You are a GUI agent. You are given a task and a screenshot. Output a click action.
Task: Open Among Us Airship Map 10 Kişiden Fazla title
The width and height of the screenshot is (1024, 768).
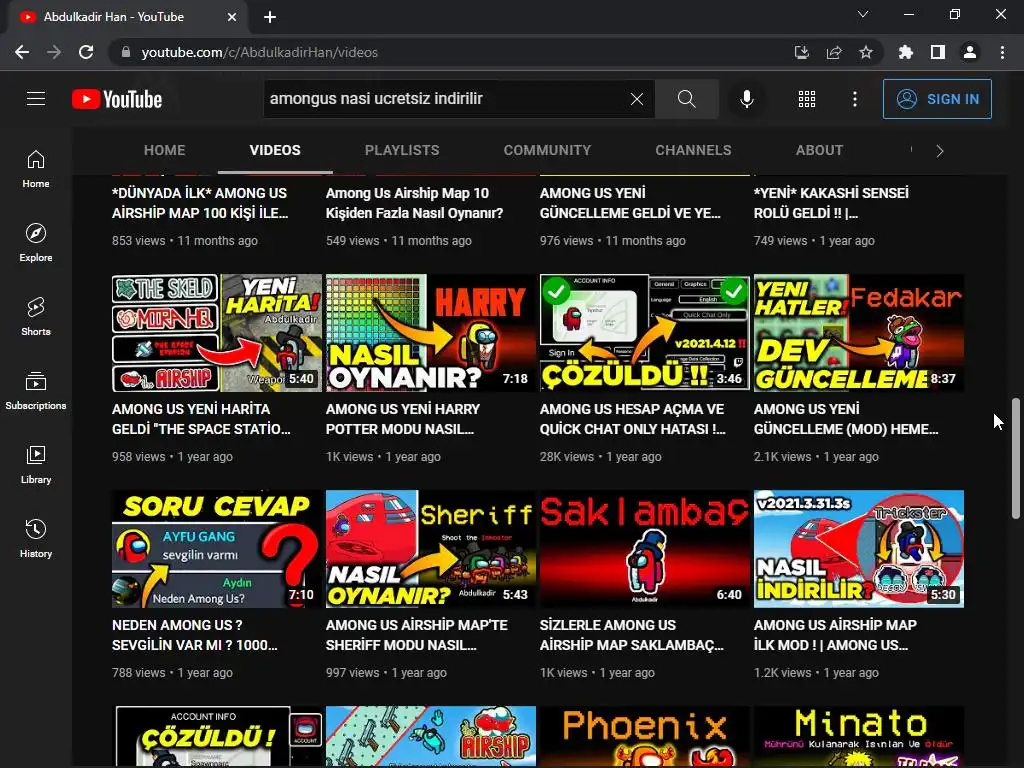pos(415,203)
